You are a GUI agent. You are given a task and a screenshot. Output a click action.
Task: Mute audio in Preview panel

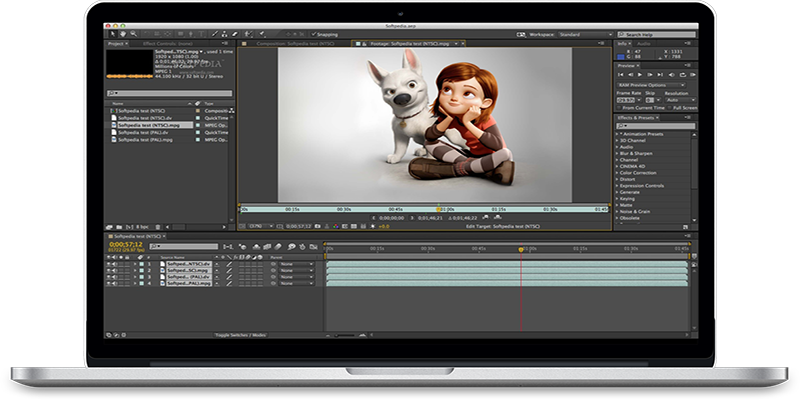click(672, 75)
